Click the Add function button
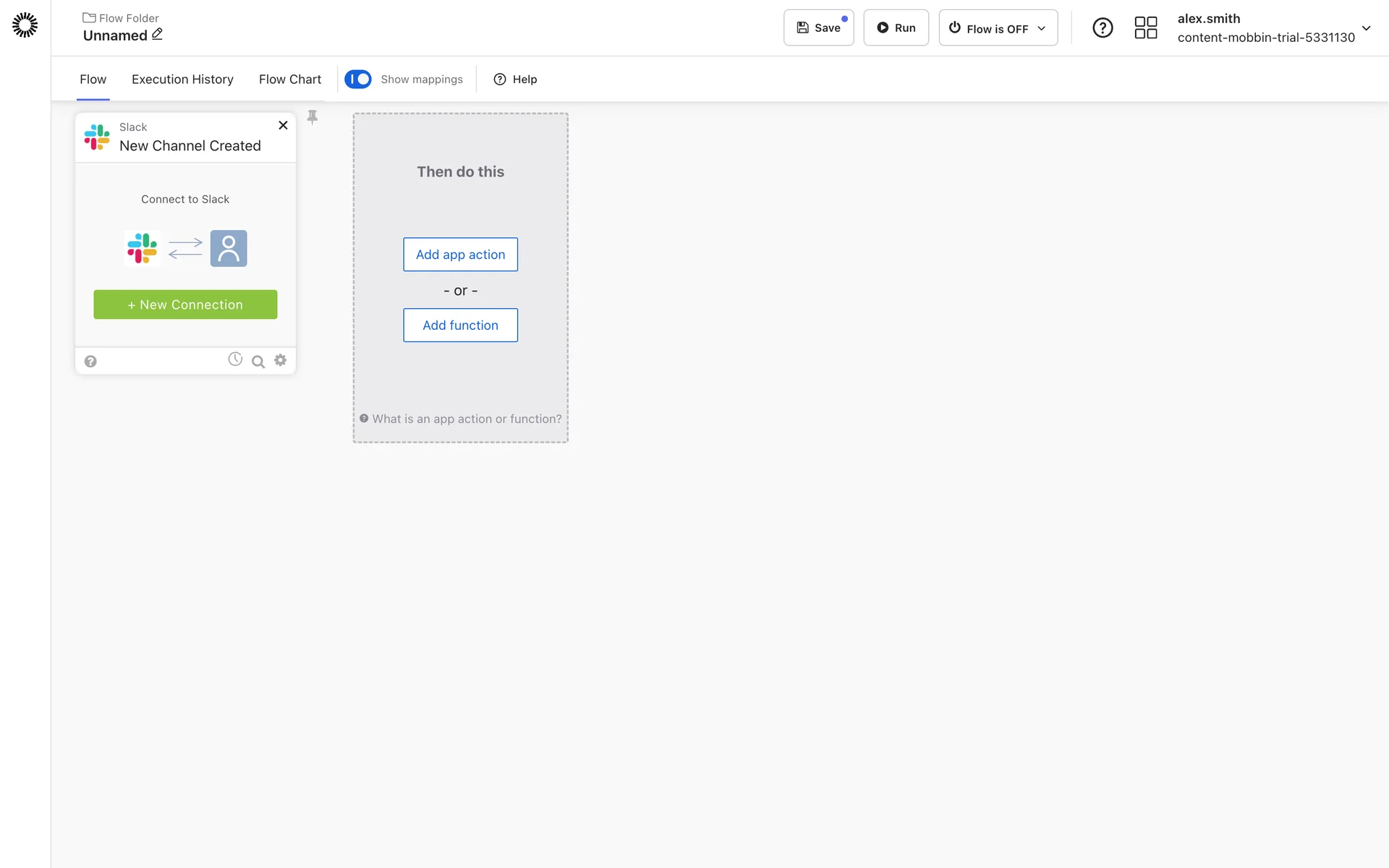This screenshot has width=1389, height=868. pyautogui.click(x=460, y=325)
